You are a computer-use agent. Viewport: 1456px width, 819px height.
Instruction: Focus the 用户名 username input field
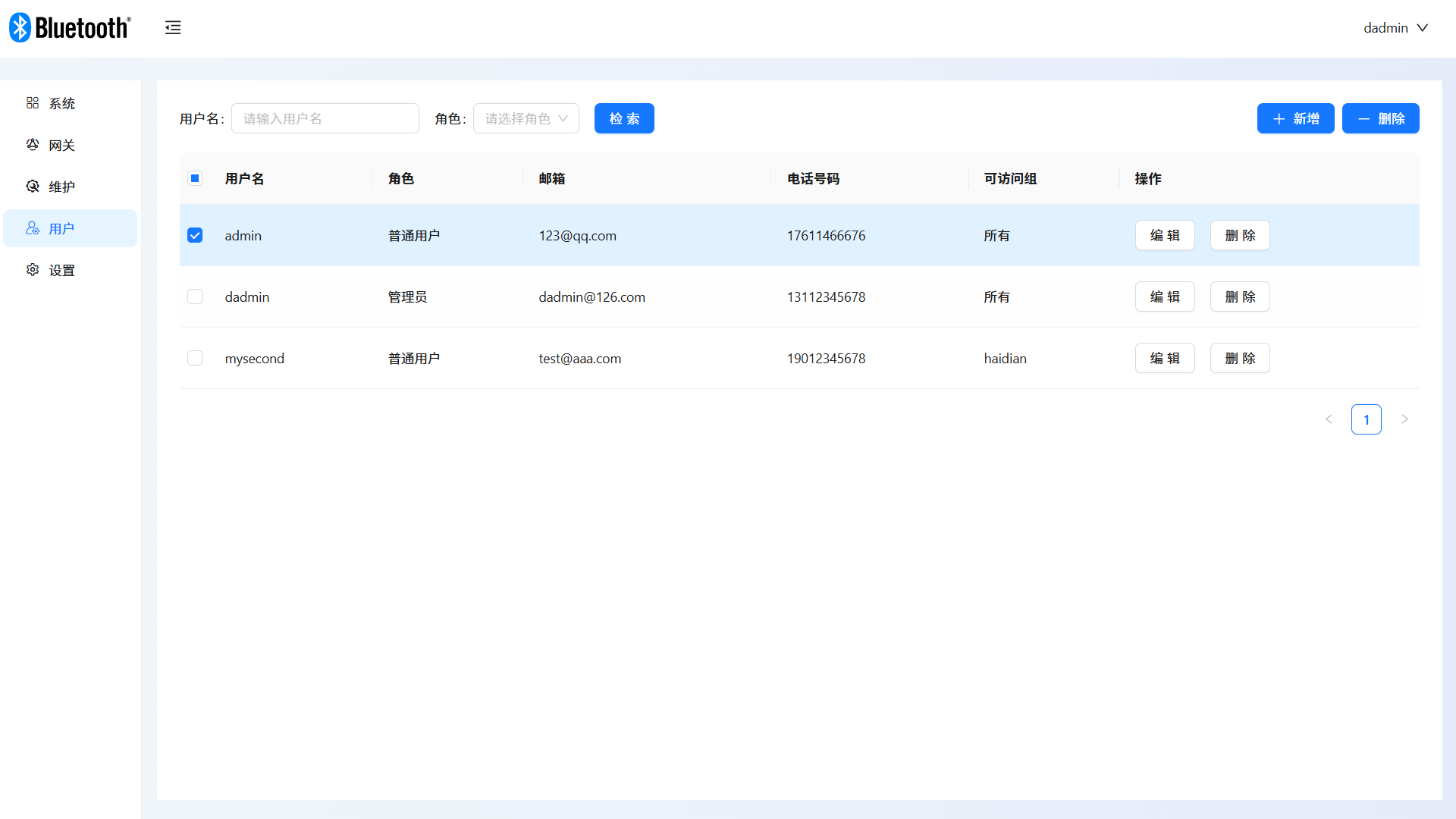coord(325,119)
